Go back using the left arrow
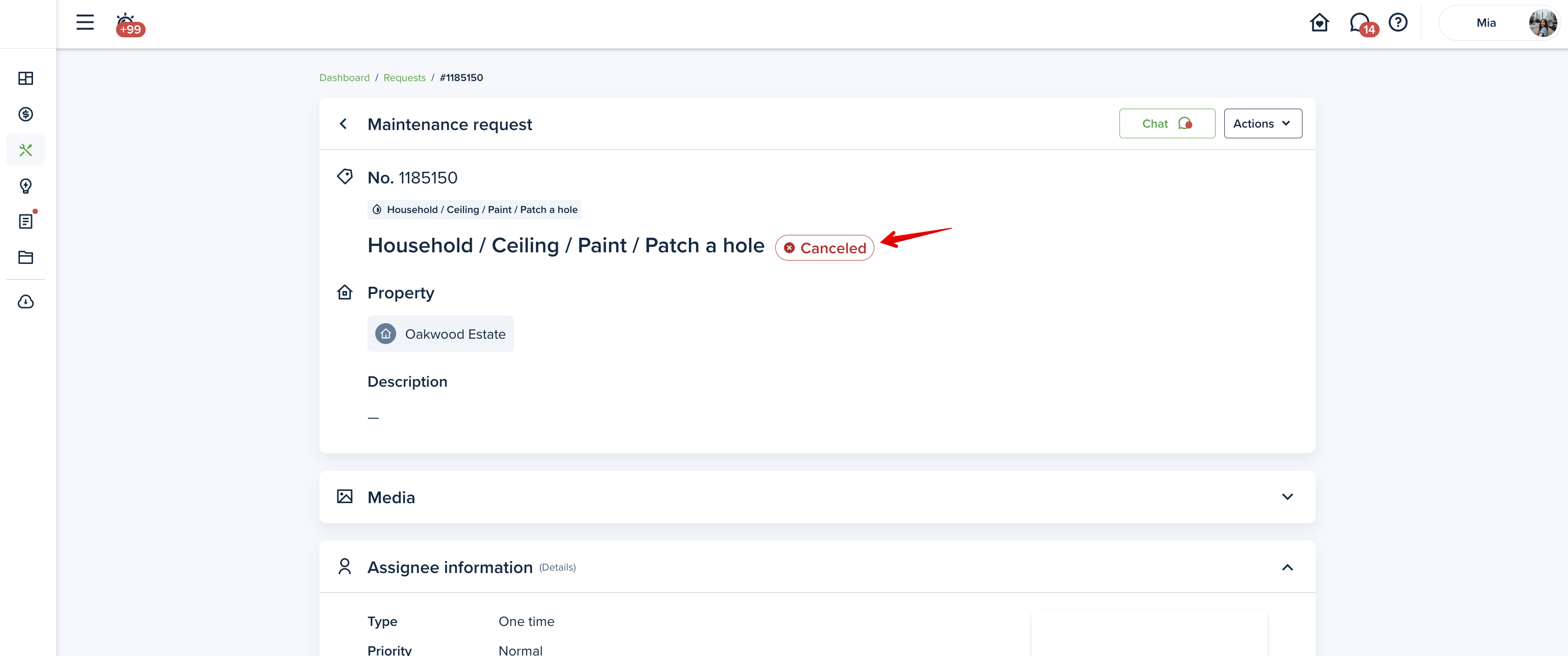Image resolution: width=1568 pixels, height=656 pixels. click(x=344, y=124)
